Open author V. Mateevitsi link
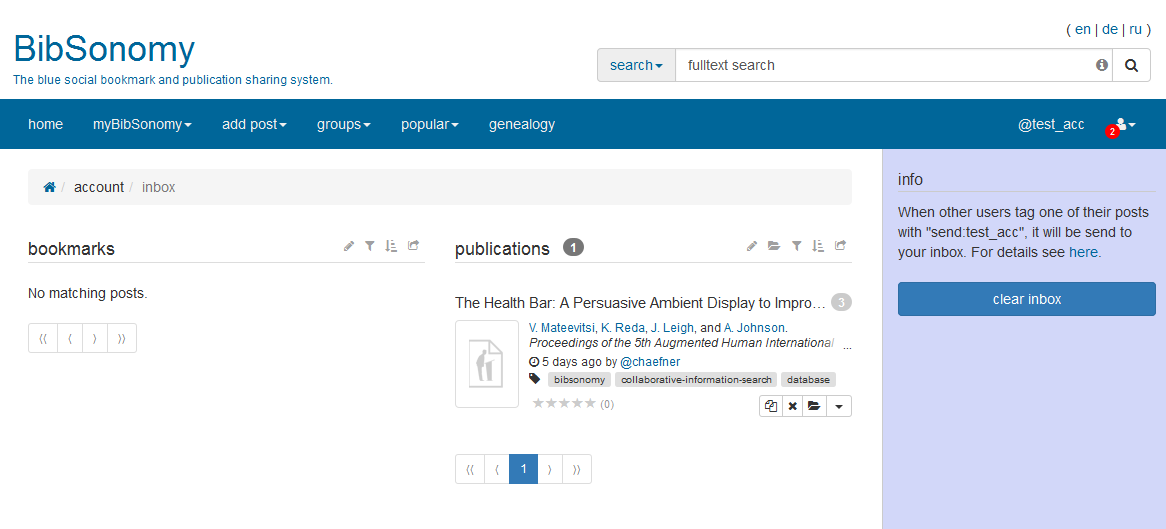The image size is (1166, 529). (x=562, y=327)
